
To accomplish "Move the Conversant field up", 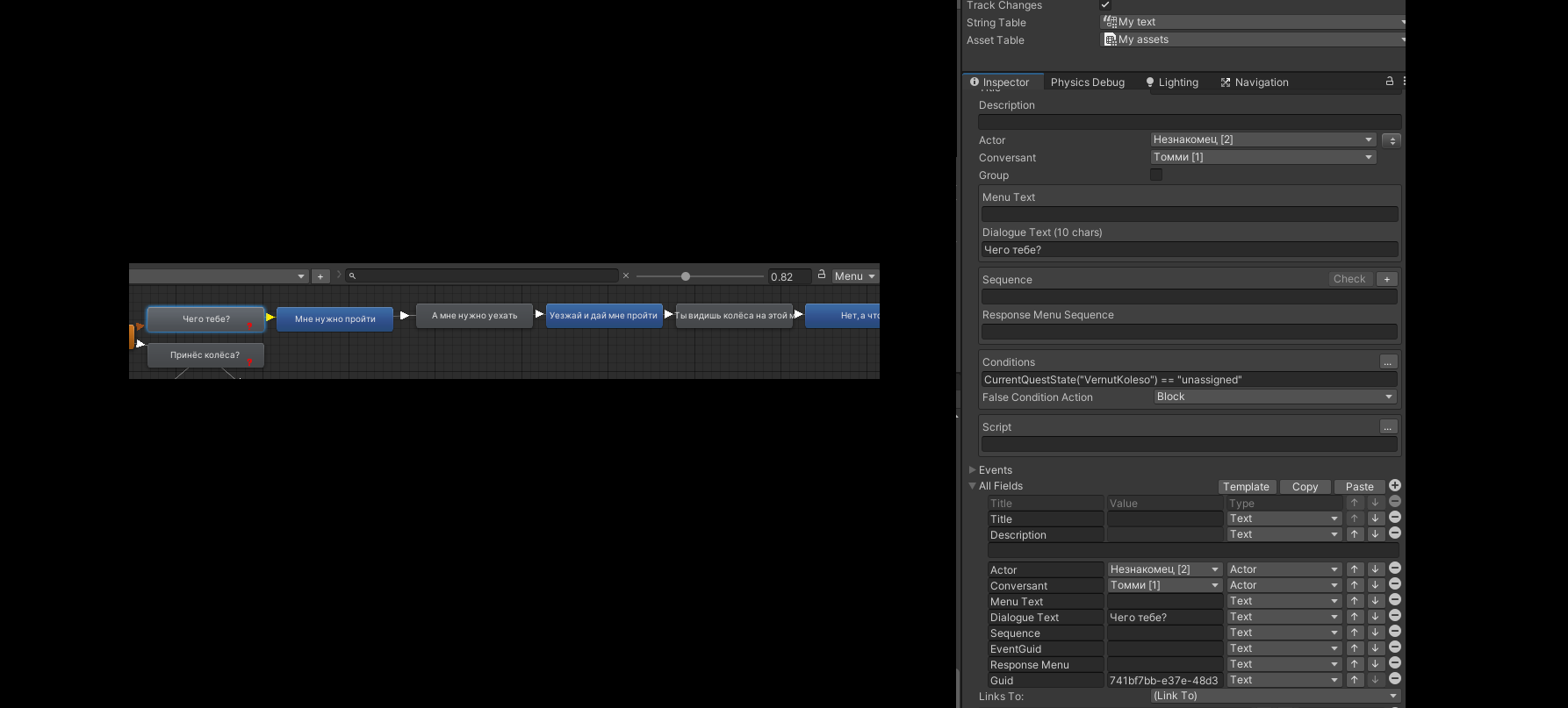I will pos(1355,585).
